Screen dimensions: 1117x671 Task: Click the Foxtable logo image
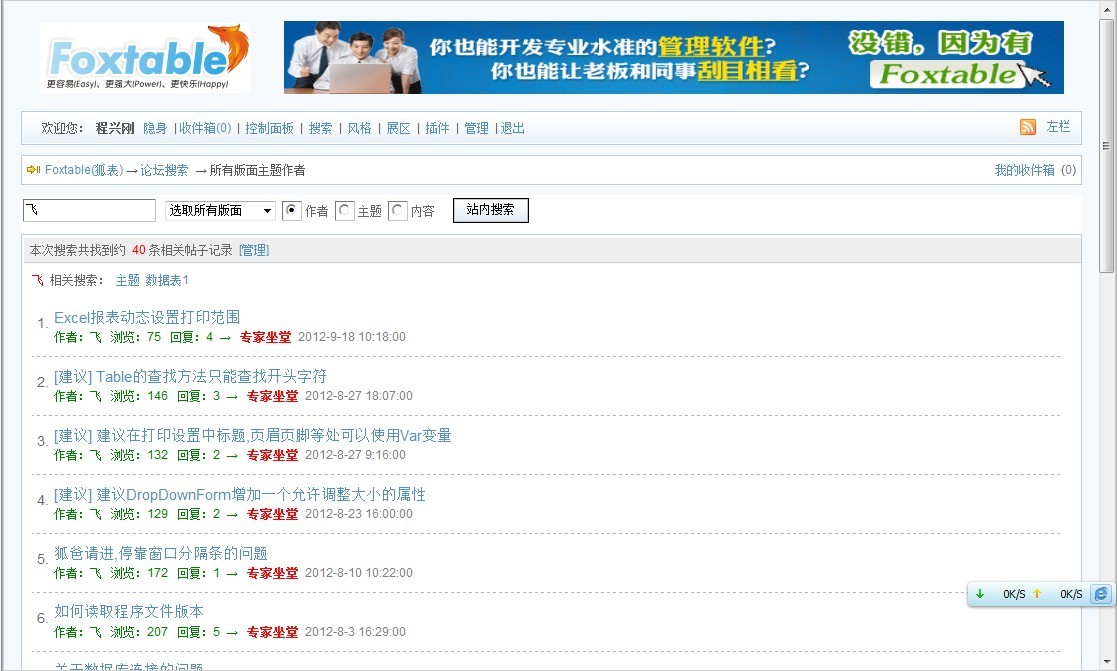[x=145, y=58]
